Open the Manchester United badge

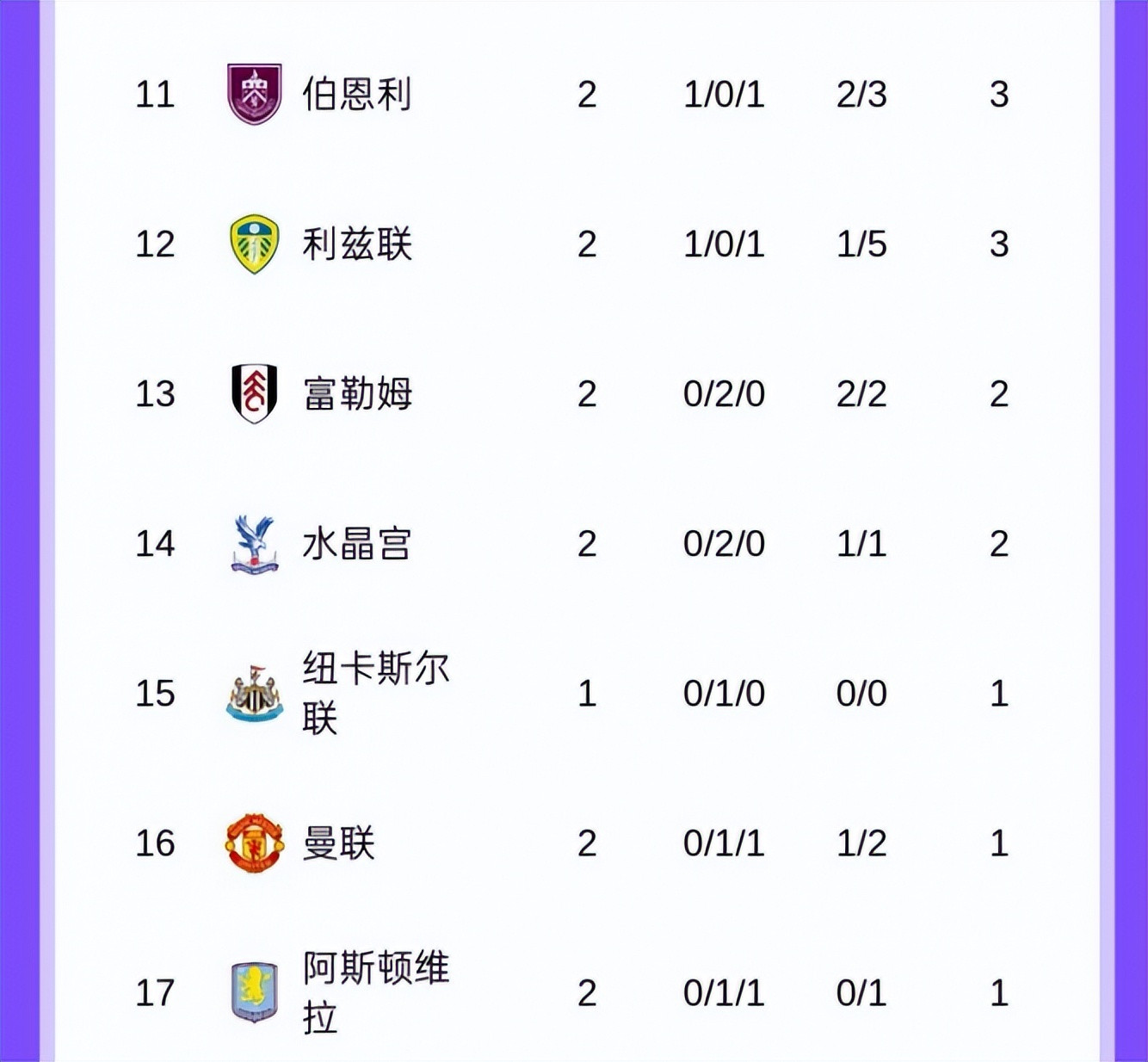click(254, 843)
